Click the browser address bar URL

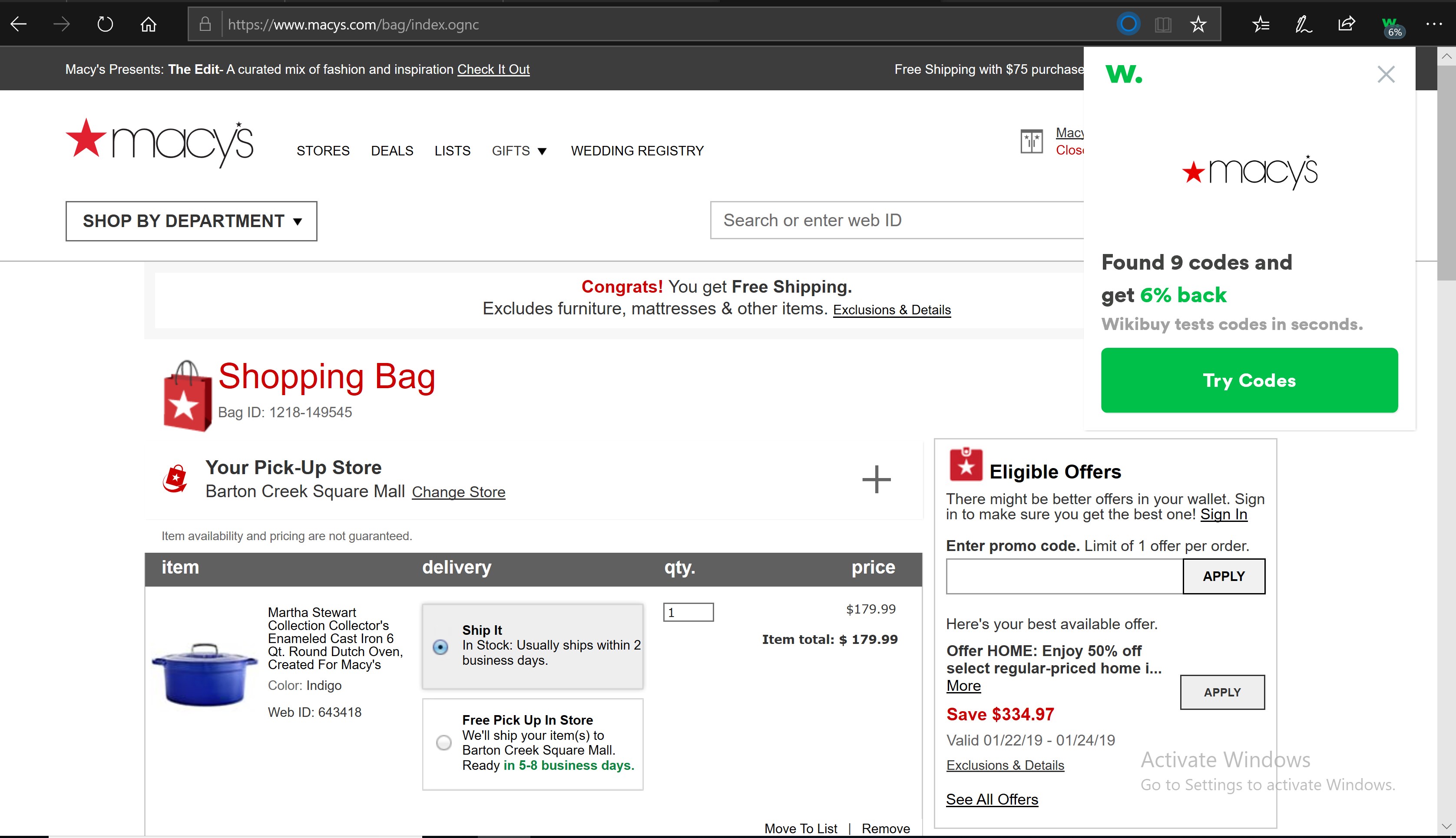pos(353,24)
